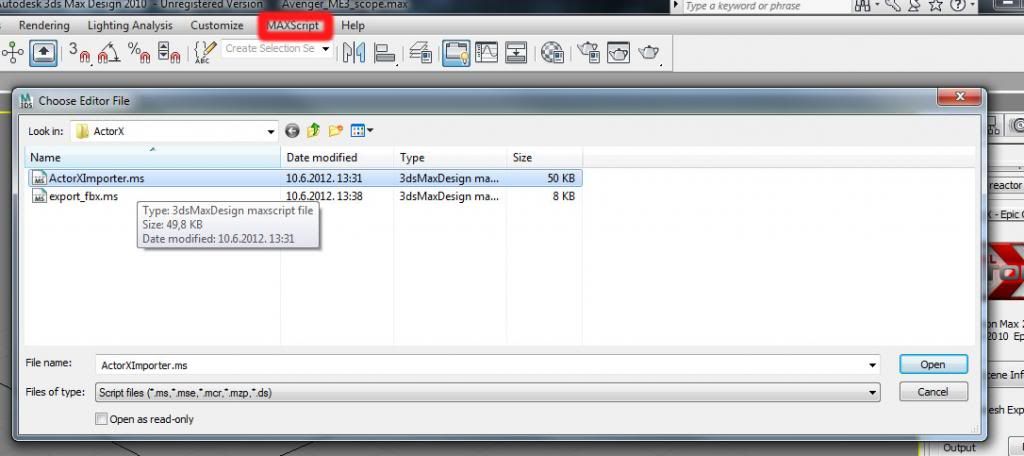Click the Open button
This screenshot has height=456, width=1024.
[933, 365]
